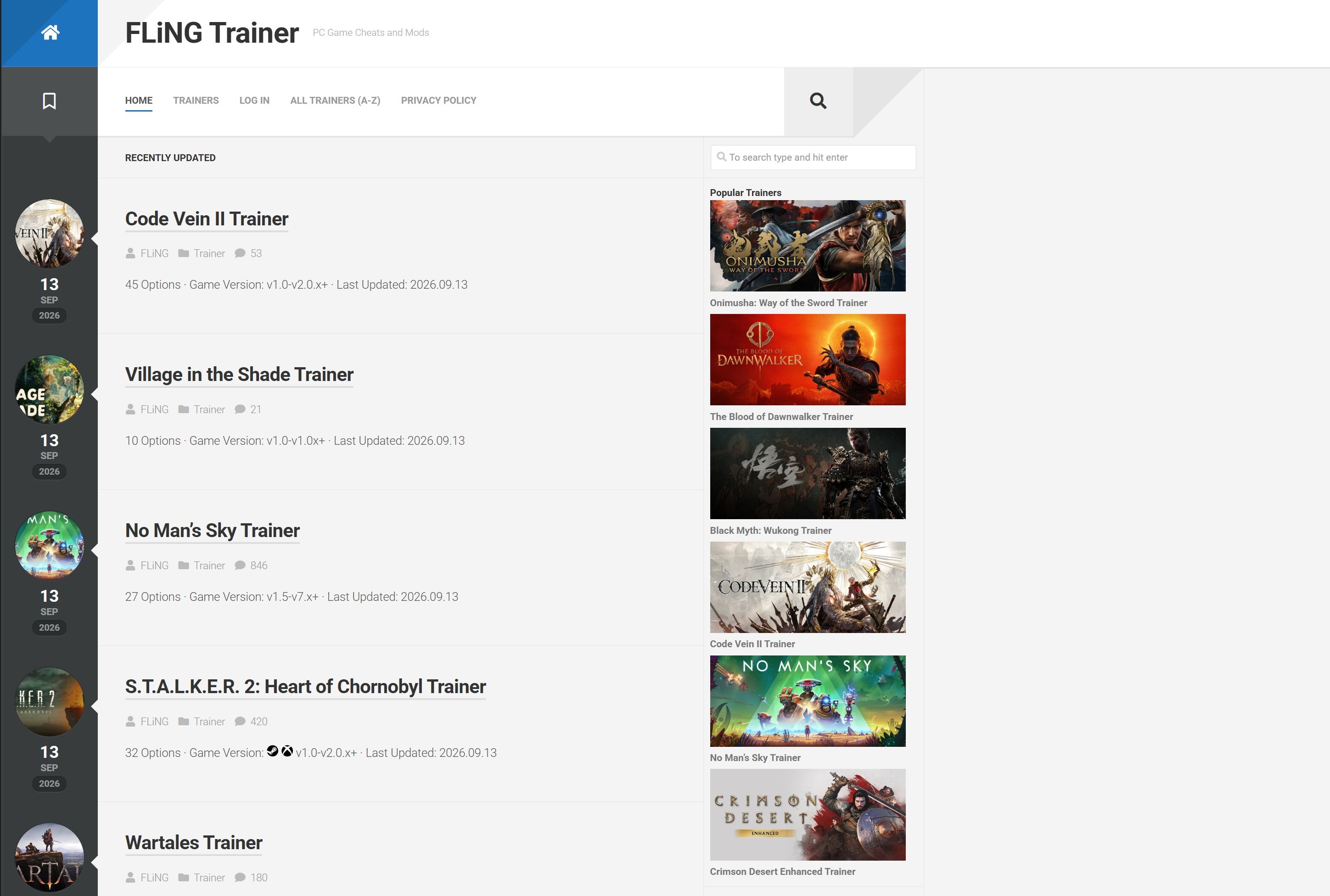Image resolution: width=1330 pixels, height=896 pixels.
Task: Open the search magnifier icon in navbar
Action: click(818, 101)
